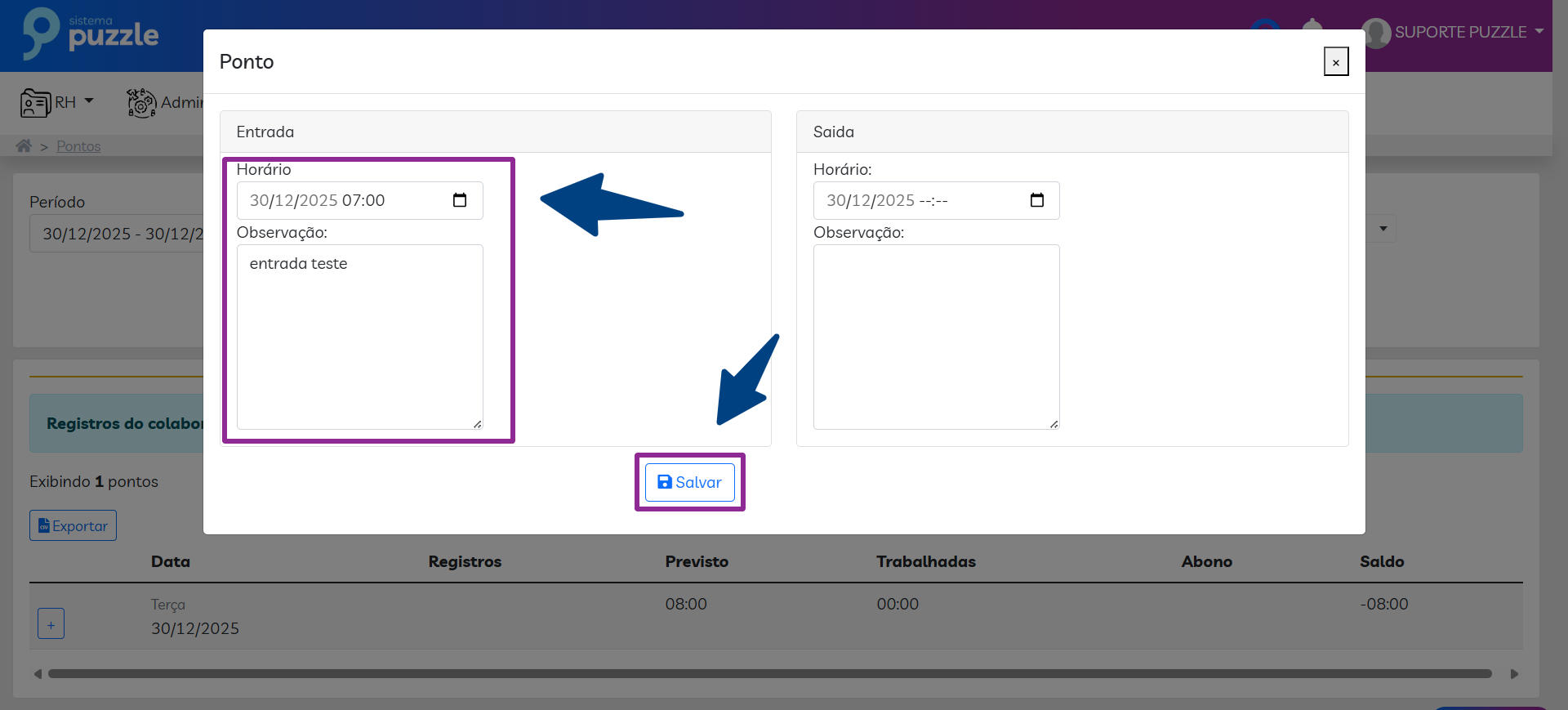The height and width of the screenshot is (710, 1568).
Task: Open the Pontos breadcrumb link
Action: pyautogui.click(x=78, y=146)
